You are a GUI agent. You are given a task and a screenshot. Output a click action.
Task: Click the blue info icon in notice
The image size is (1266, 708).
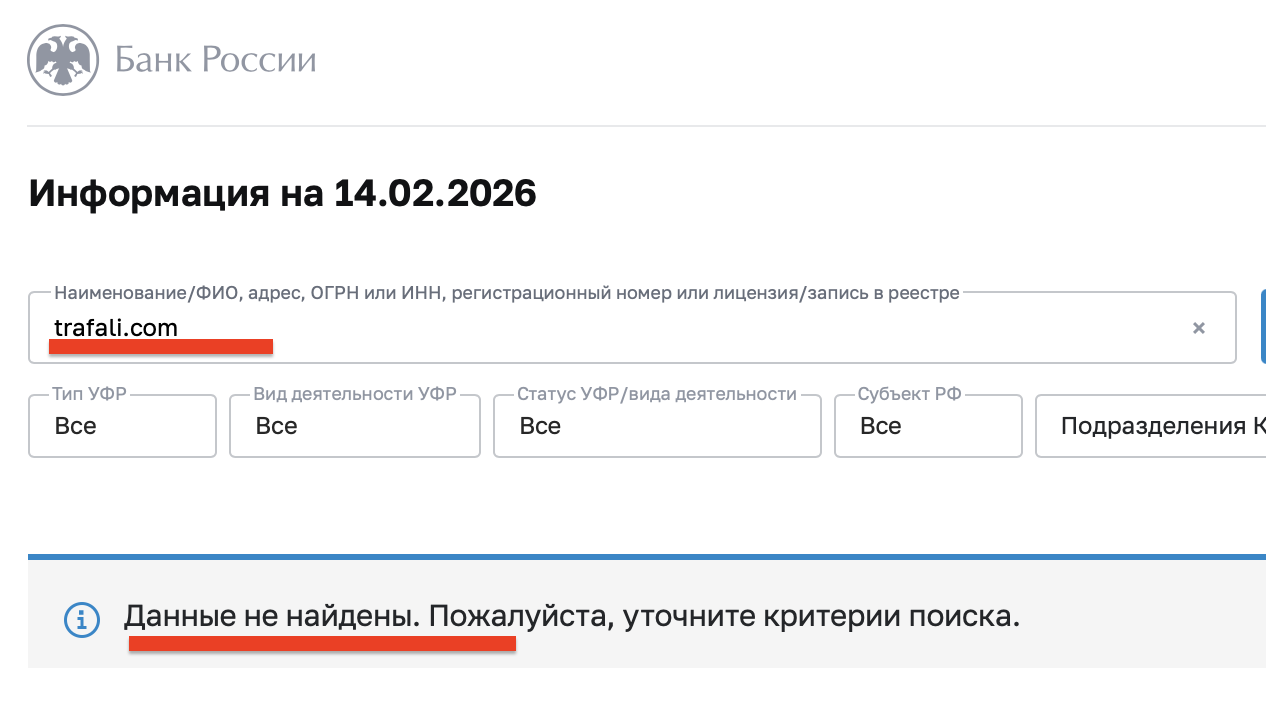tap(82, 620)
